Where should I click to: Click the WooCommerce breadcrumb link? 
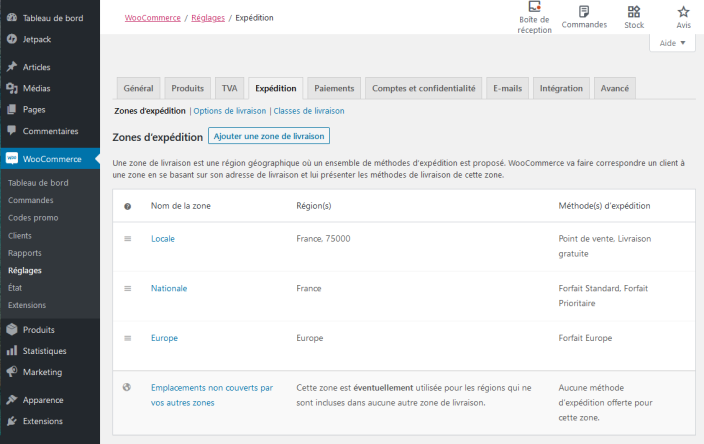(153, 18)
